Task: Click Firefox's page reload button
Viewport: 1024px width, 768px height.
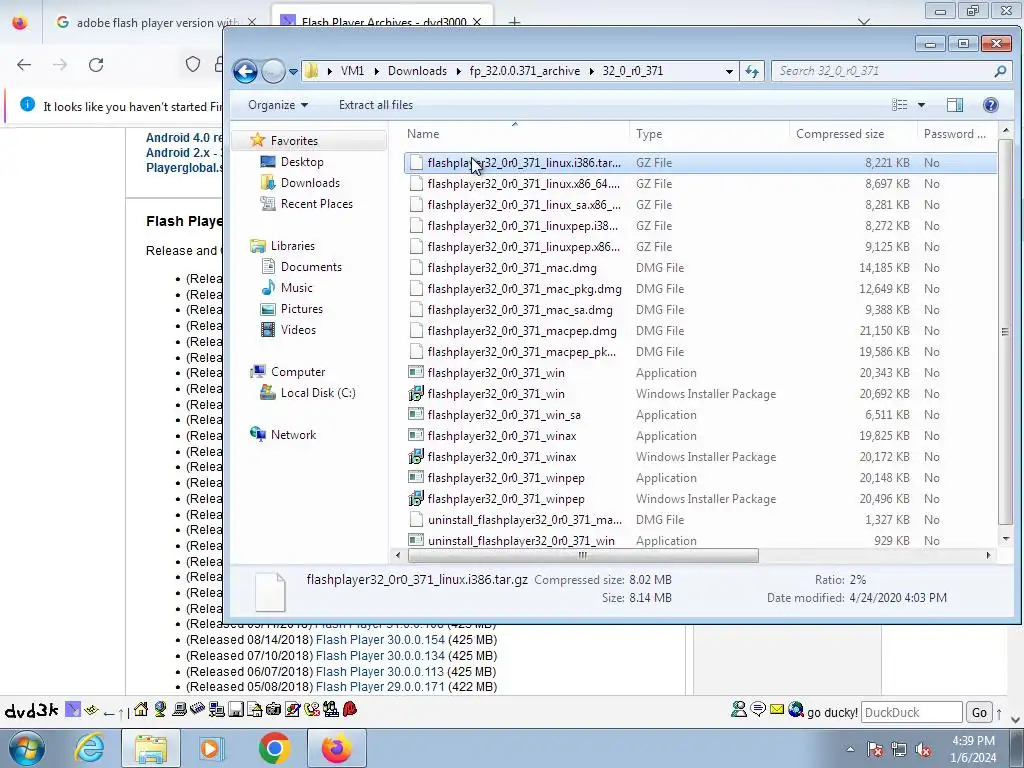Action: click(96, 65)
